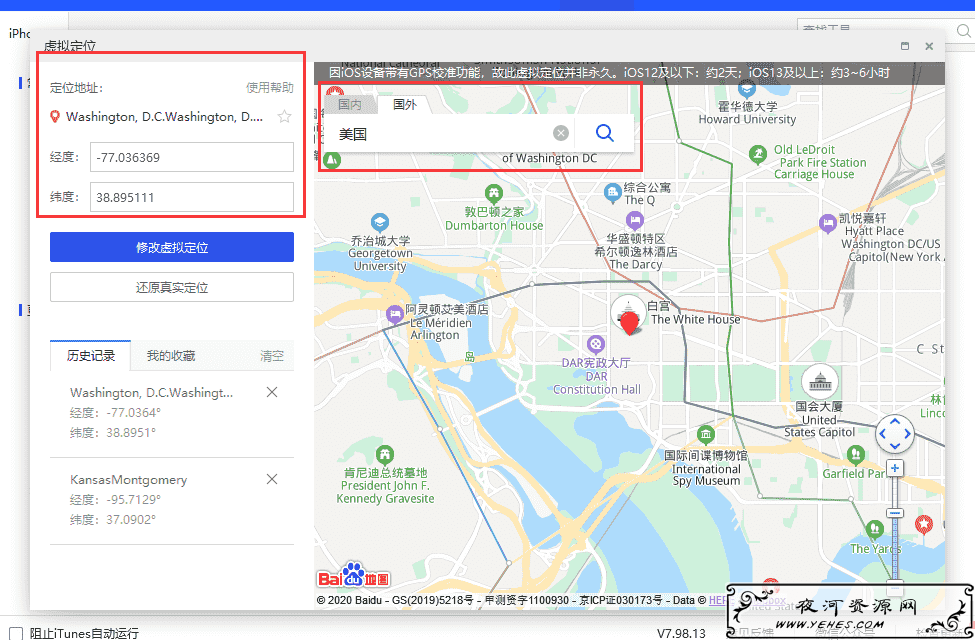Click International Spy Museum icon
The width and height of the screenshot is (975, 640).
(705, 435)
